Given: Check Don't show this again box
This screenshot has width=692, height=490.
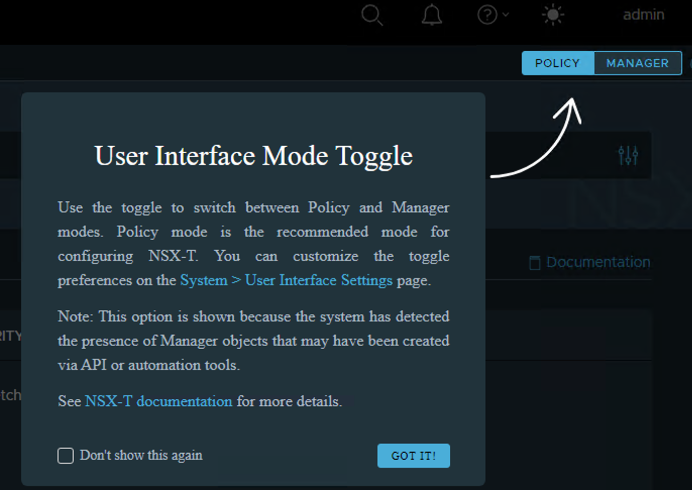Looking at the screenshot, I should 66,456.
